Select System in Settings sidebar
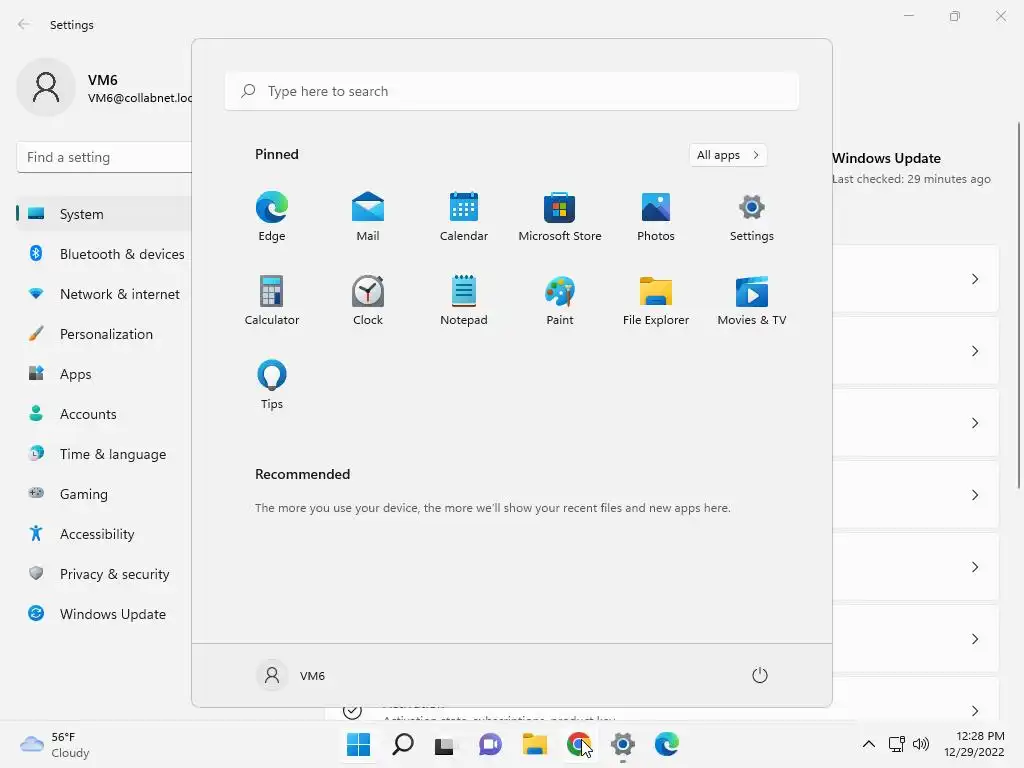1024x768 pixels. click(x=104, y=214)
